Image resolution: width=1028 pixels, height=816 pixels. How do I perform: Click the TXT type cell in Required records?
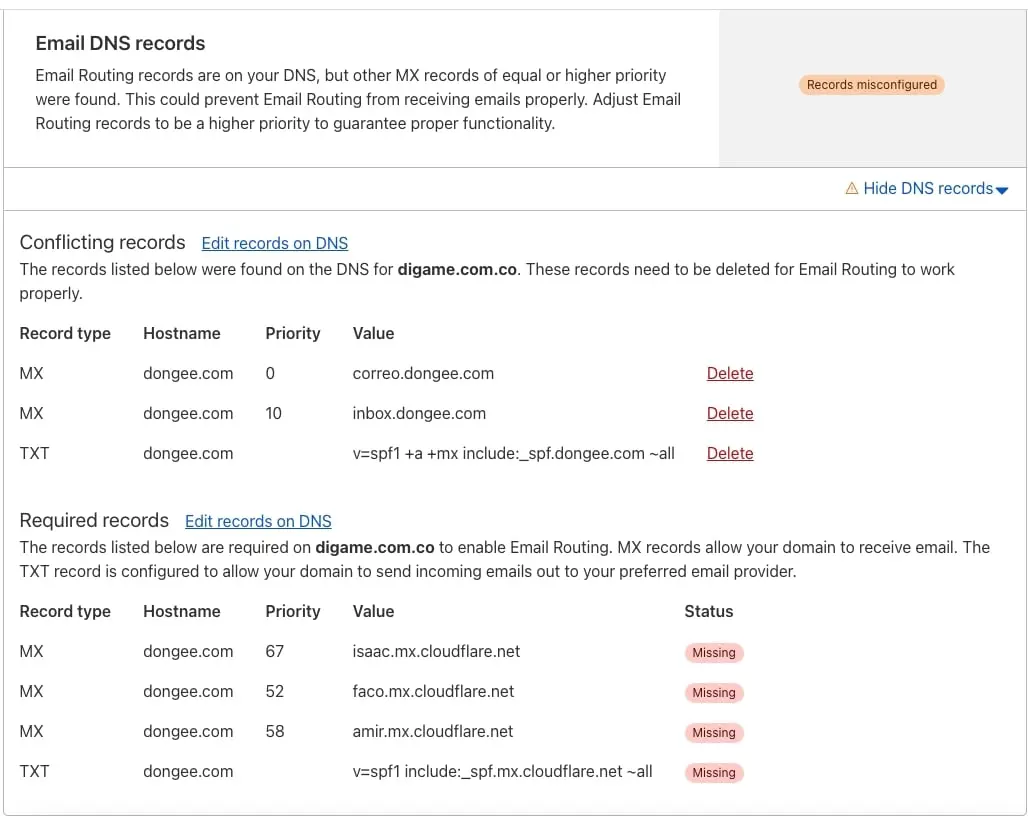pyautogui.click(x=34, y=771)
